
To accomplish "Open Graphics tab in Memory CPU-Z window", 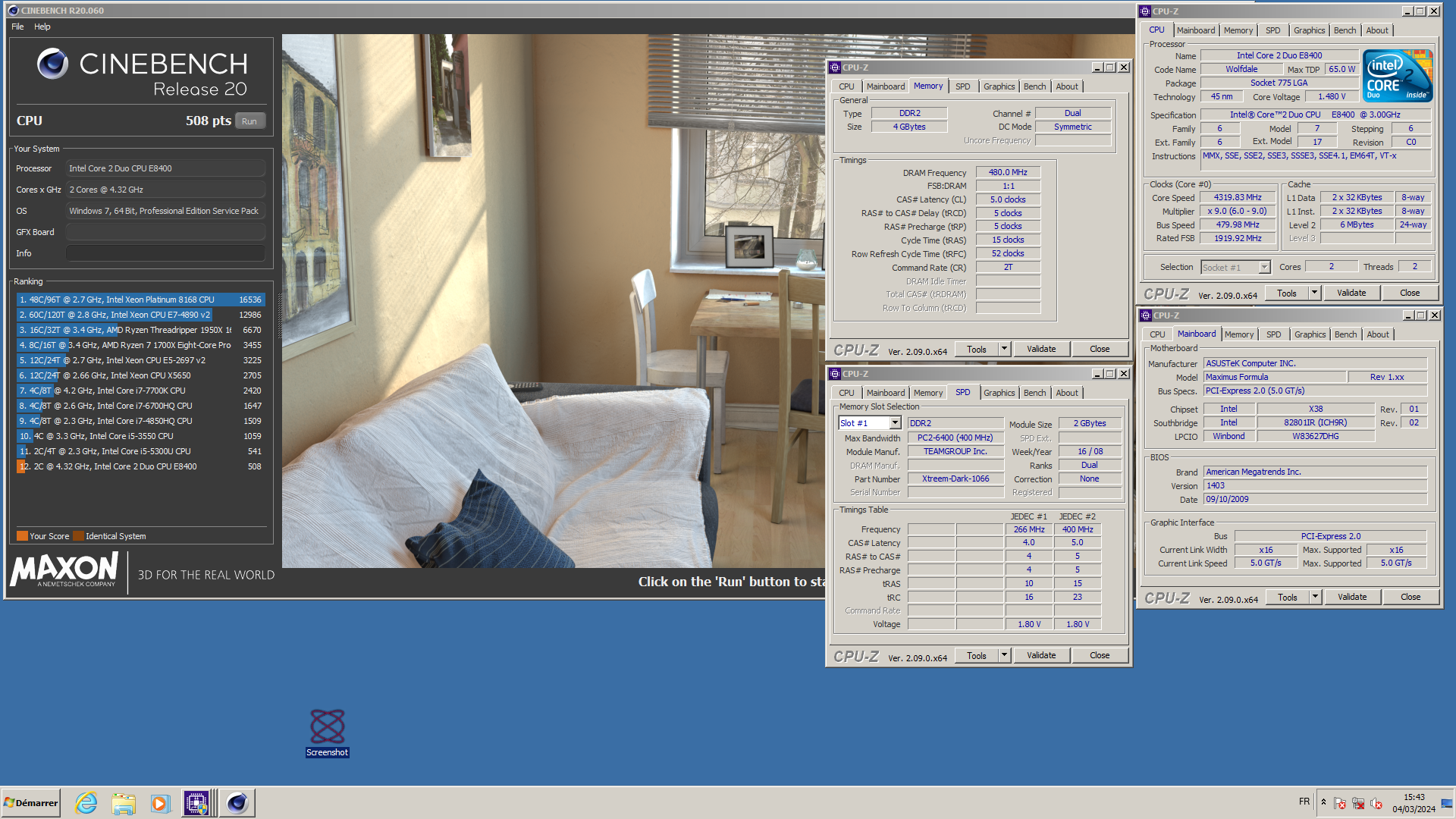I will click(999, 86).
